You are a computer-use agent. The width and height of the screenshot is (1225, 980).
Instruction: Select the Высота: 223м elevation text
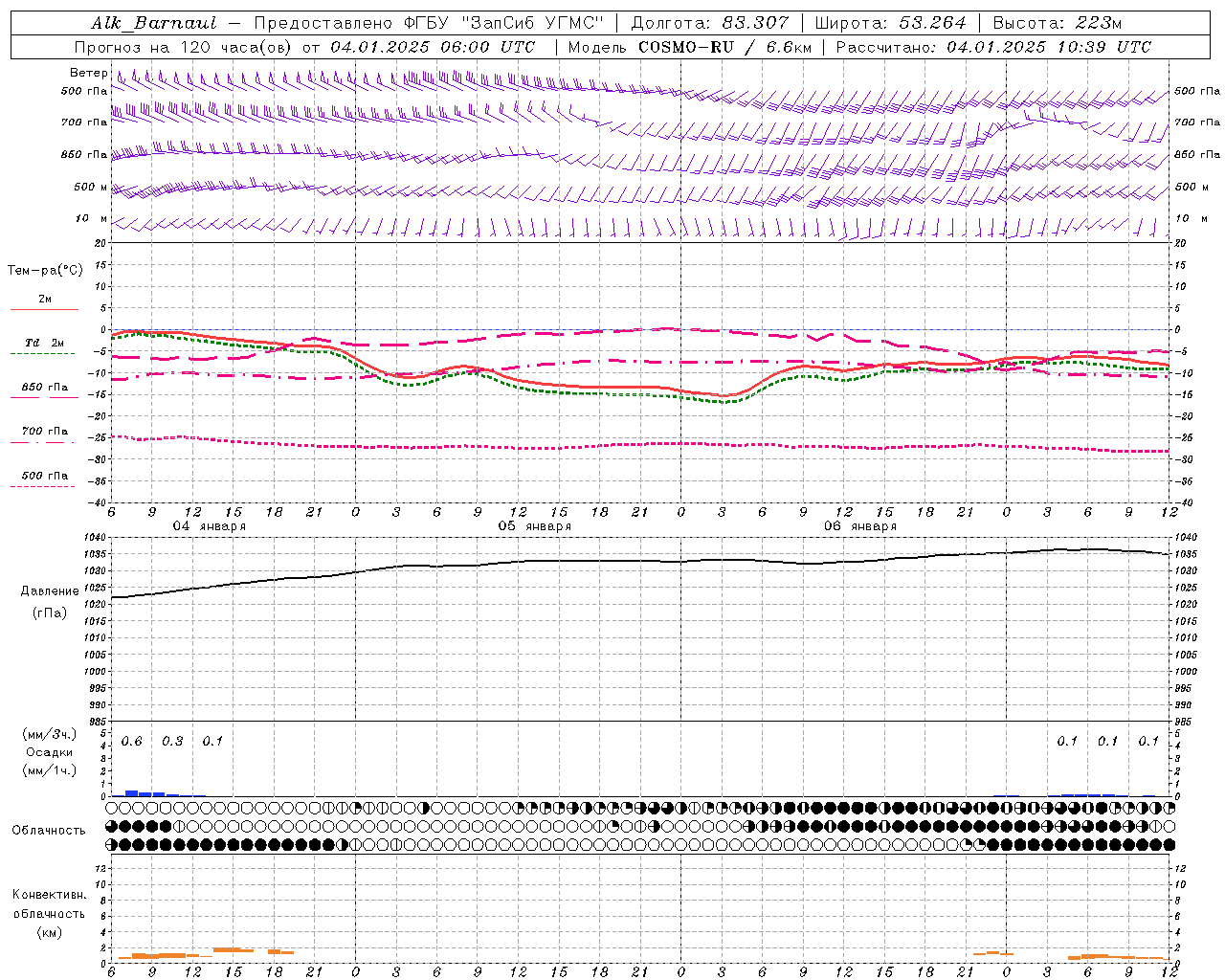1057,23
